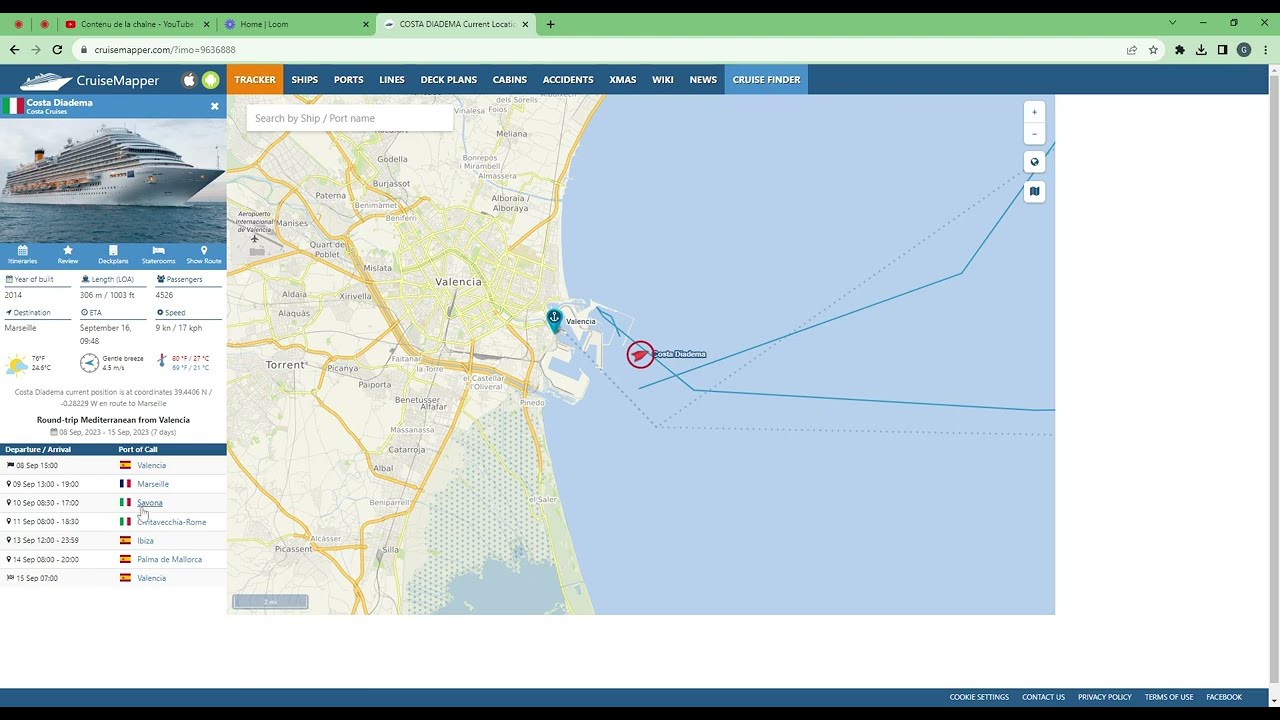The width and height of the screenshot is (1280, 720).
Task: Click the CruiseMapper ship logo
Action: point(89,80)
